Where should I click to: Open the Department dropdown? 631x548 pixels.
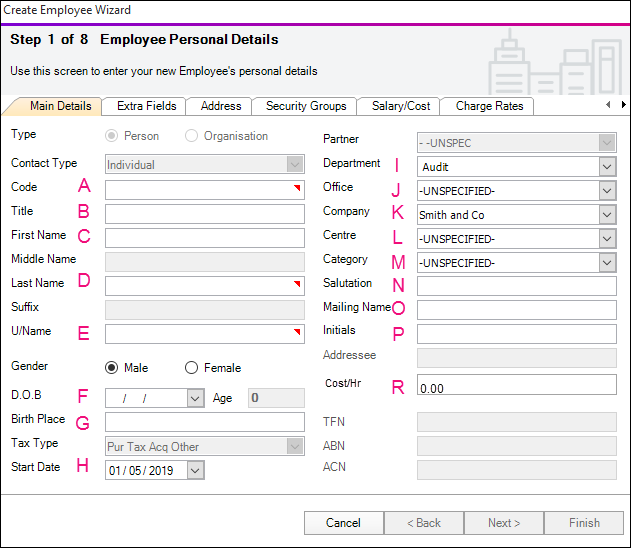tap(606, 167)
